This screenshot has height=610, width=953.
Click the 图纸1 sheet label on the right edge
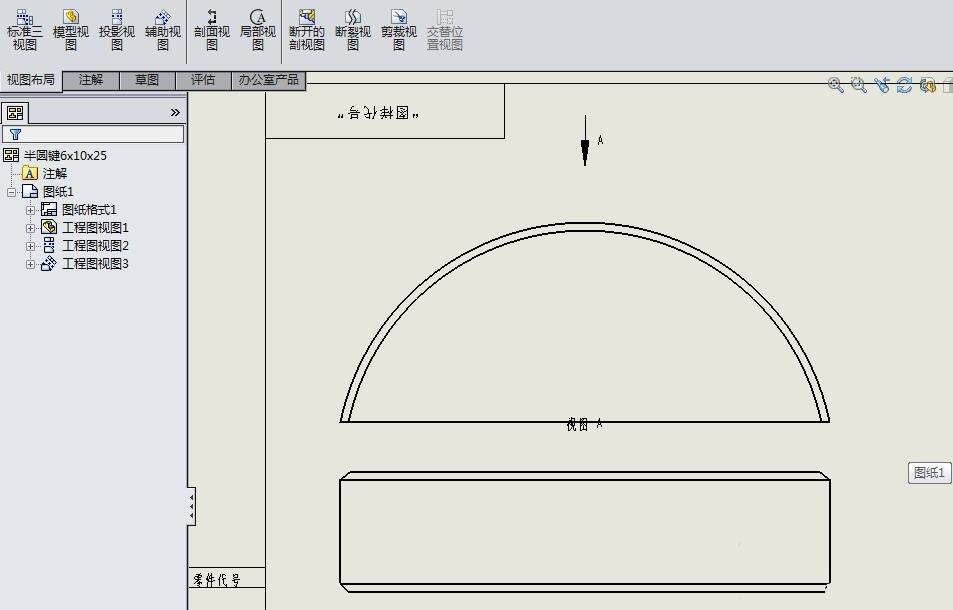[x=927, y=473]
